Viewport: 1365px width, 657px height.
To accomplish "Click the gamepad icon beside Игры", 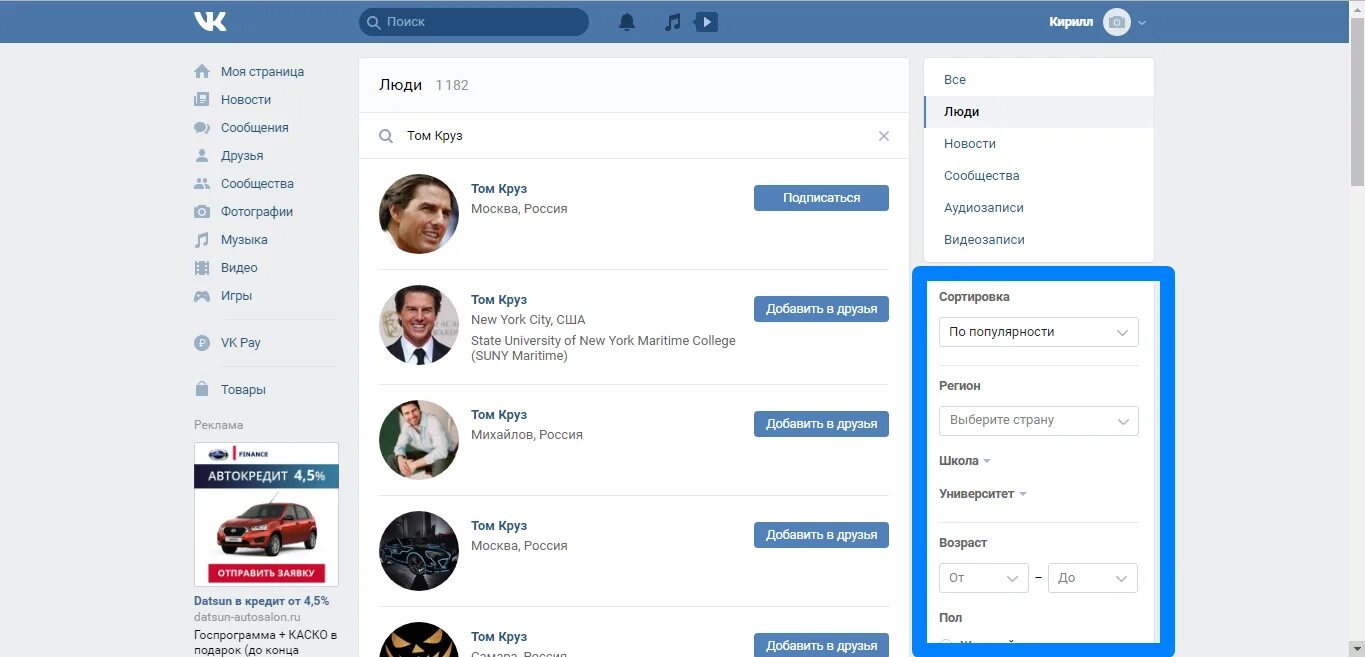I will point(202,296).
